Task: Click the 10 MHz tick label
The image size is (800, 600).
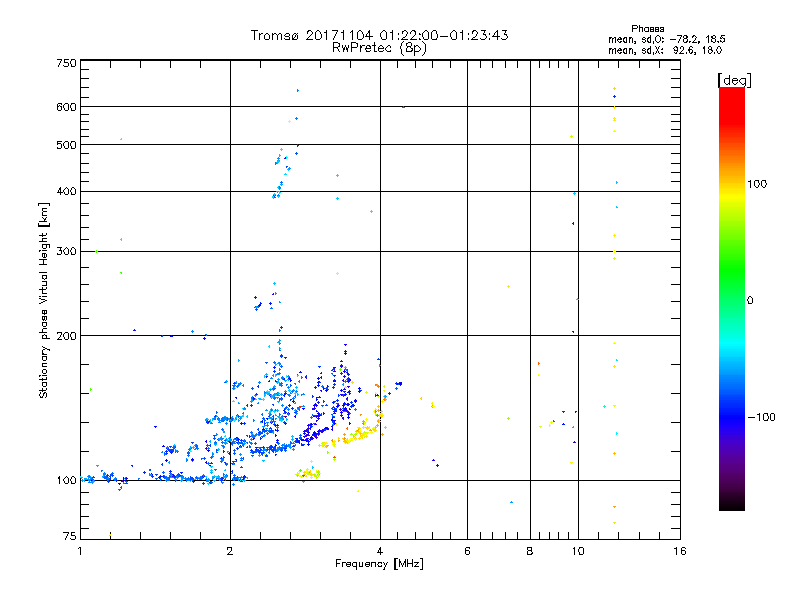Action: point(578,551)
